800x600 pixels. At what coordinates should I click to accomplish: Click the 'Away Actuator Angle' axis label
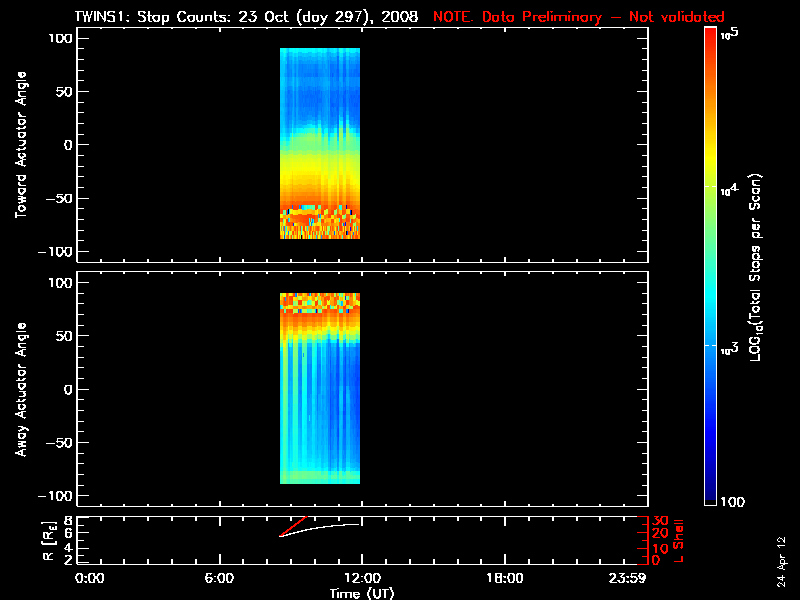[19, 390]
